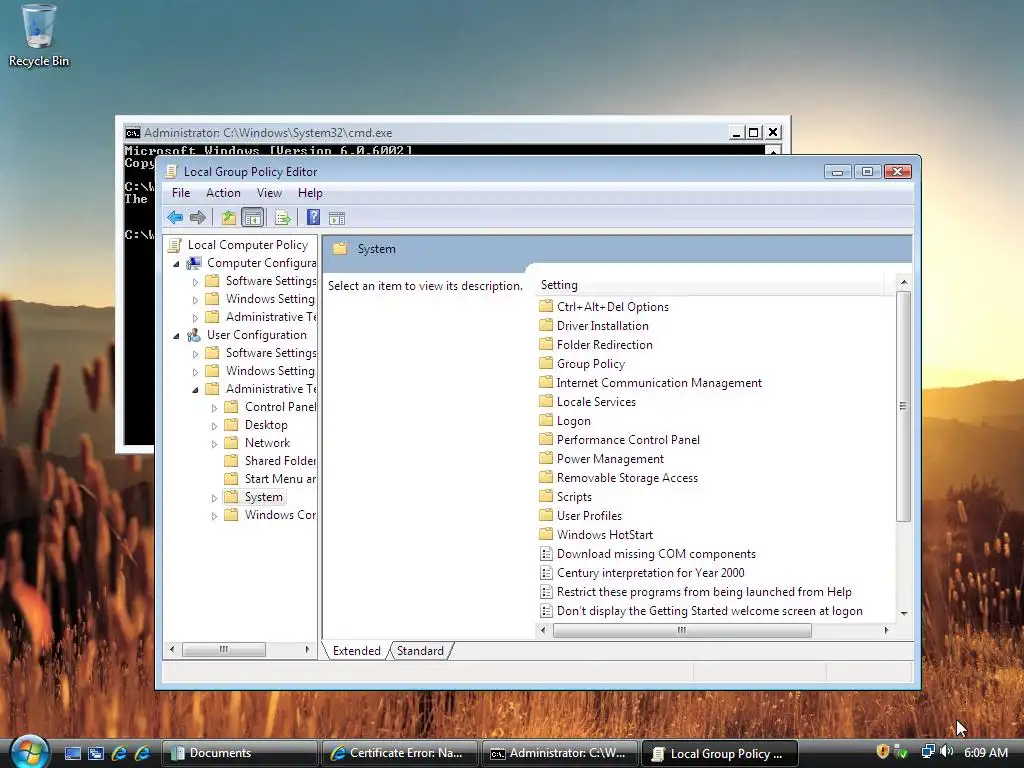This screenshot has width=1024, height=768.
Task: Open the Help menu
Action: [310, 193]
